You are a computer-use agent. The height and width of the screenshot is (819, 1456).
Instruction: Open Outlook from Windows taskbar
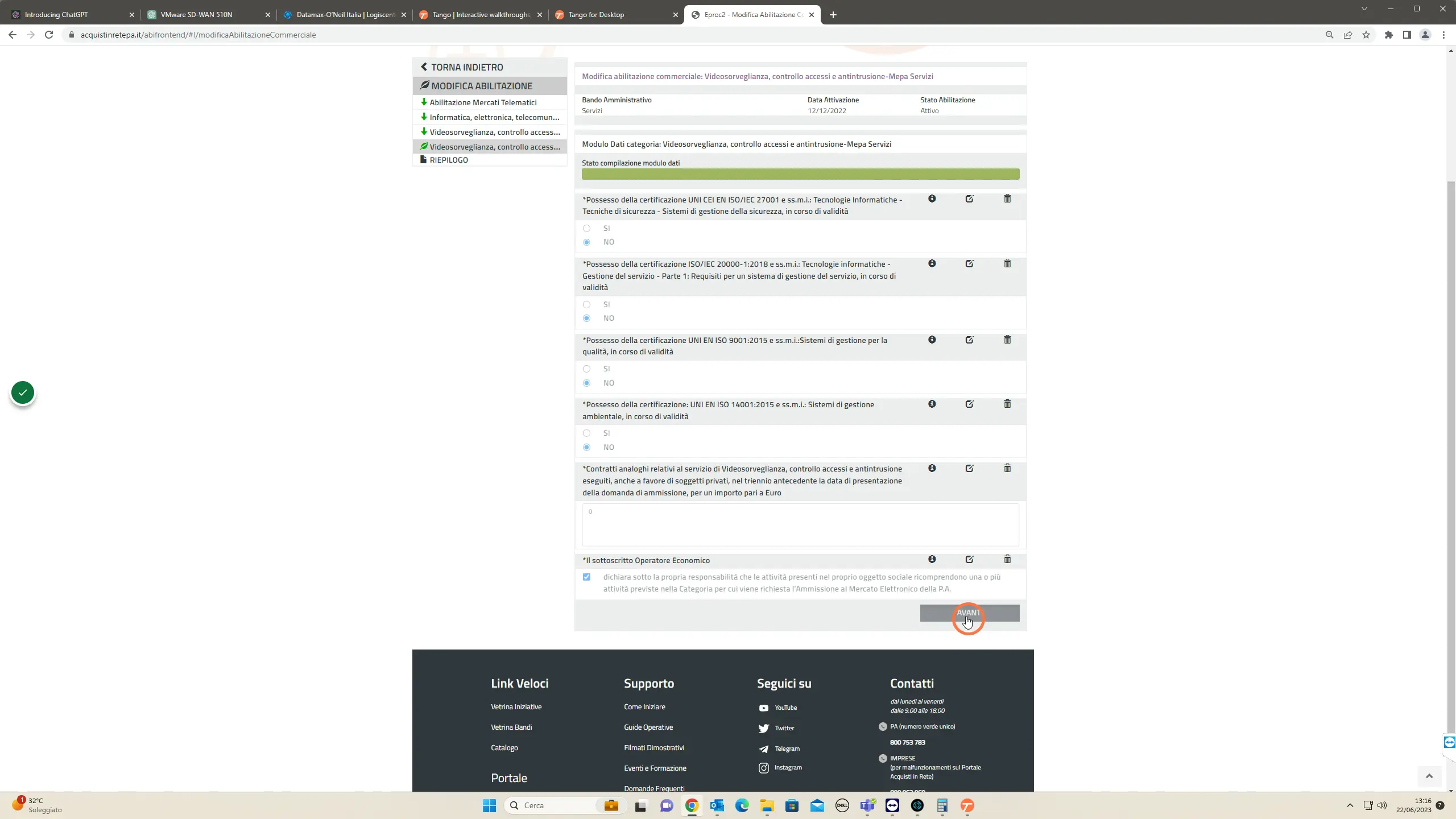pyautogui.click(x=717, y=805)
